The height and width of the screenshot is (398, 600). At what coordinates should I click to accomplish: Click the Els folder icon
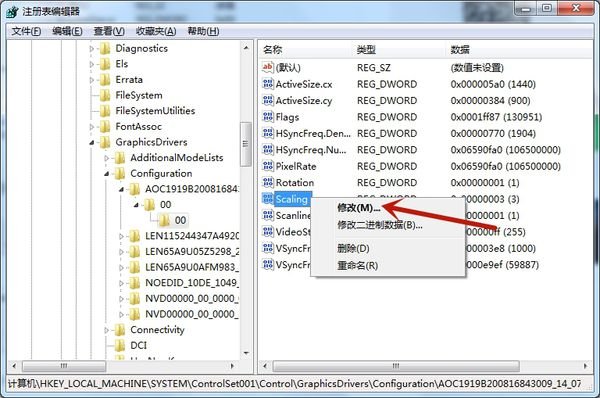point(105,64)
